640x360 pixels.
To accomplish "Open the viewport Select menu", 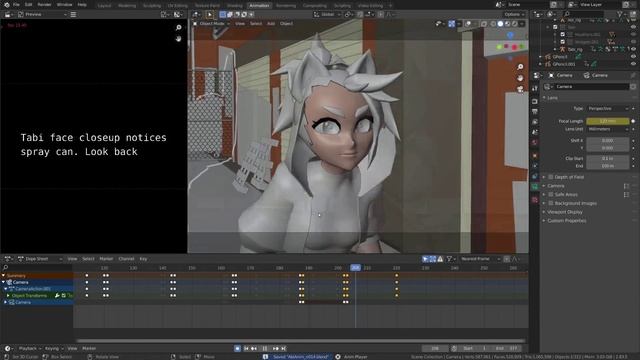I will point(256,24).
